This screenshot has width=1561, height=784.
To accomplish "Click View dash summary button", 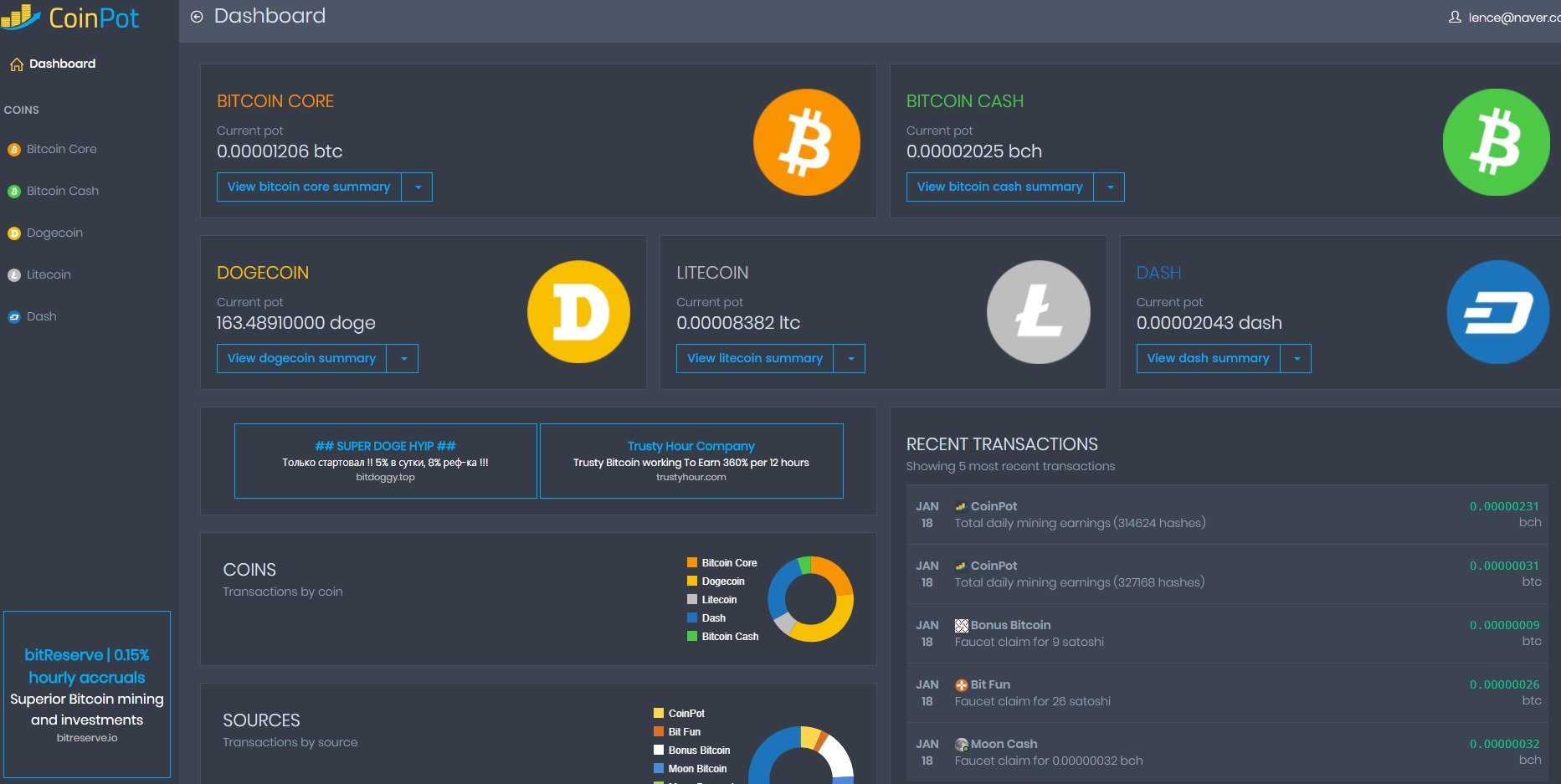I will 1208,358.
